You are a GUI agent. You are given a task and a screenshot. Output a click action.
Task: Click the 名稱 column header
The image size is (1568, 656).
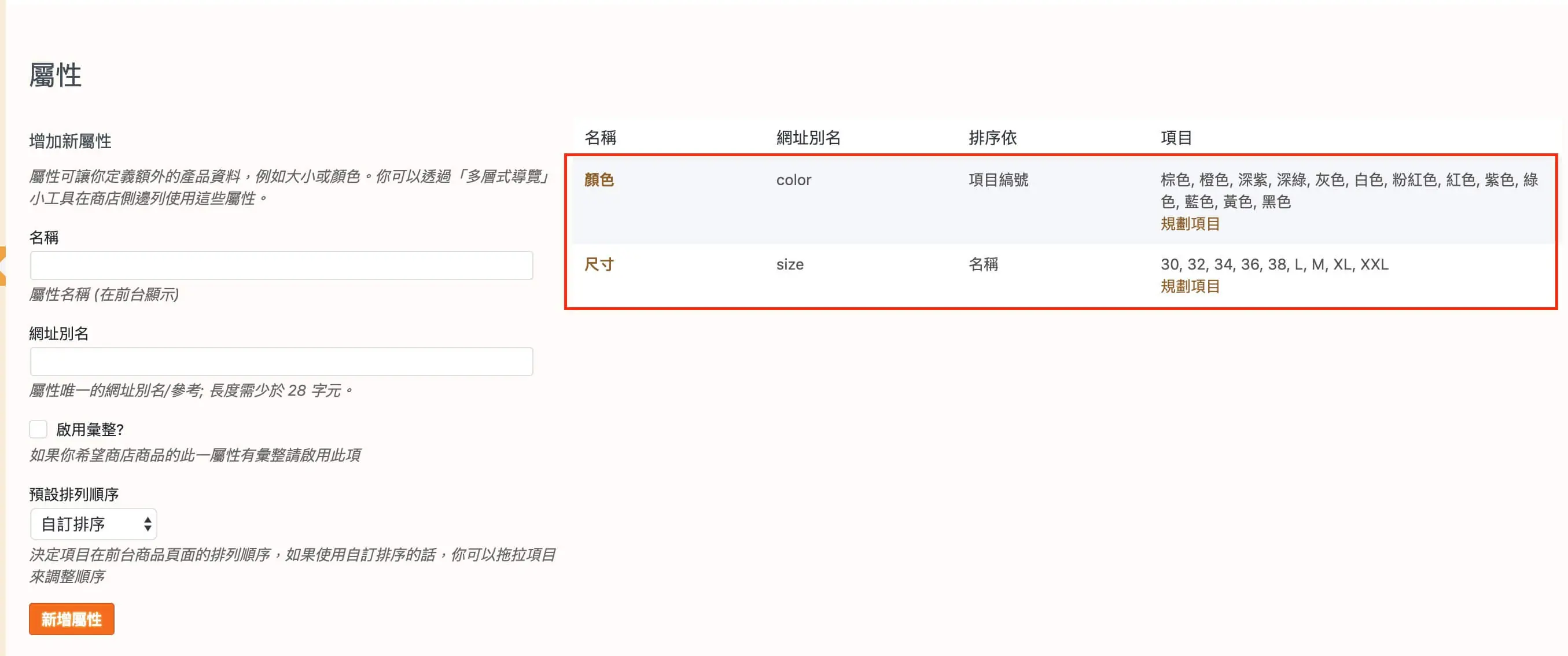coord(600,138)
